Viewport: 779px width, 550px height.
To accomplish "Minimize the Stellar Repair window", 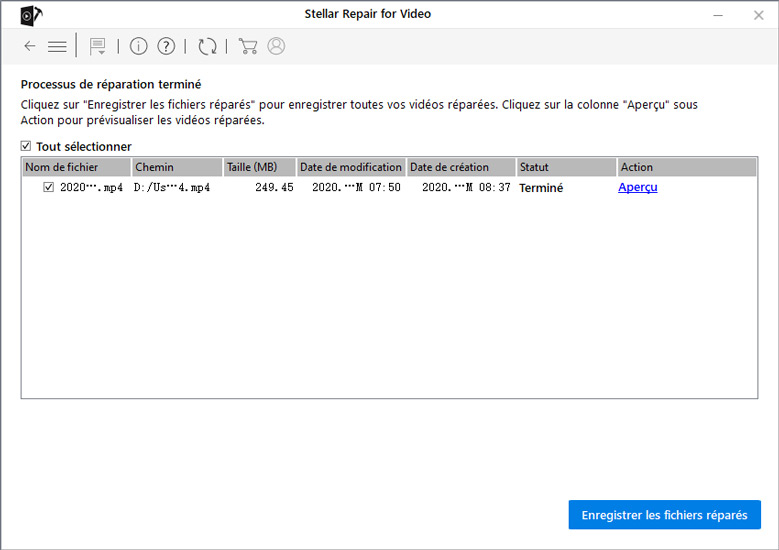I will click(718, 15).
